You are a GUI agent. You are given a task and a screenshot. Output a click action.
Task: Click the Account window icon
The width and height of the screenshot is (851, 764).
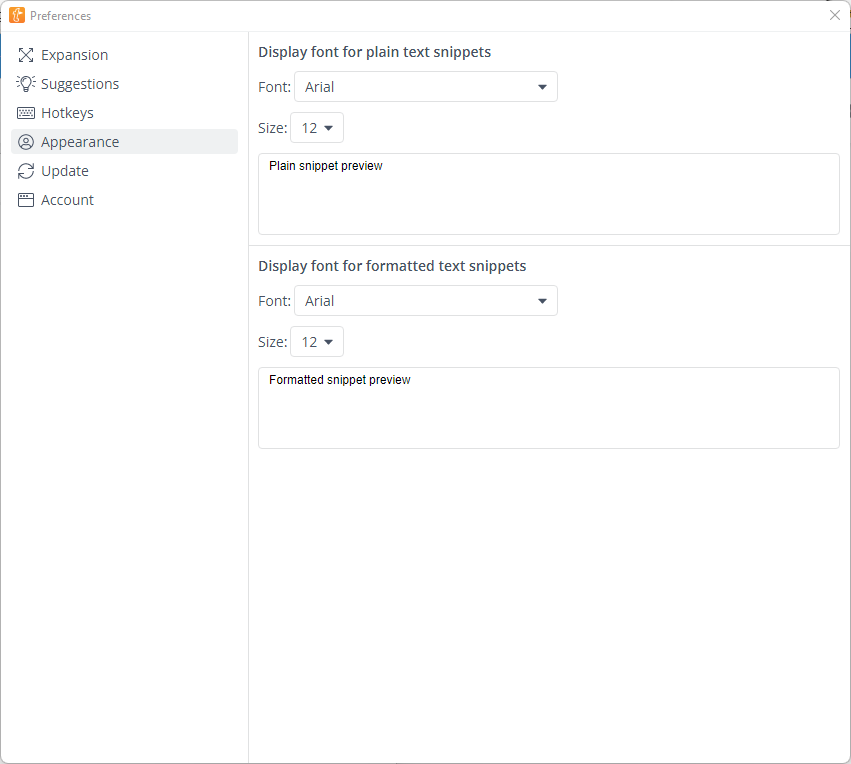pyautogui.click(x=26, y=200)
